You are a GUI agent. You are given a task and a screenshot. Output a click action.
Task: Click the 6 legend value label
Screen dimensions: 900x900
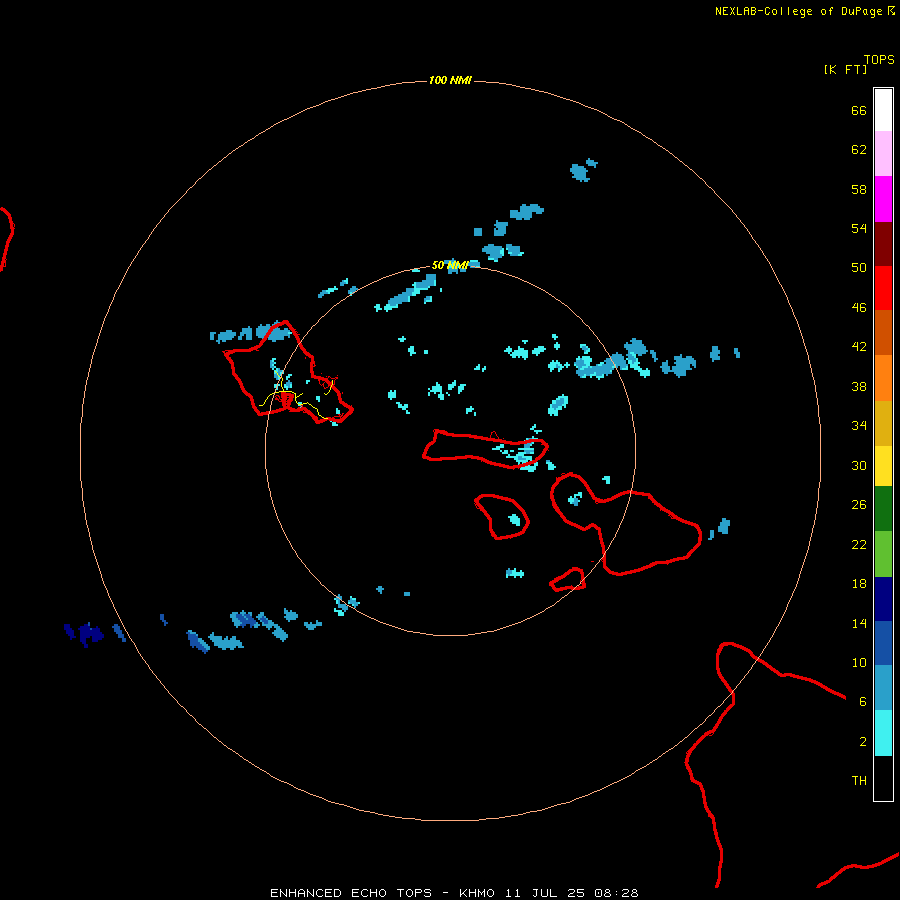[x=863, y=701]
